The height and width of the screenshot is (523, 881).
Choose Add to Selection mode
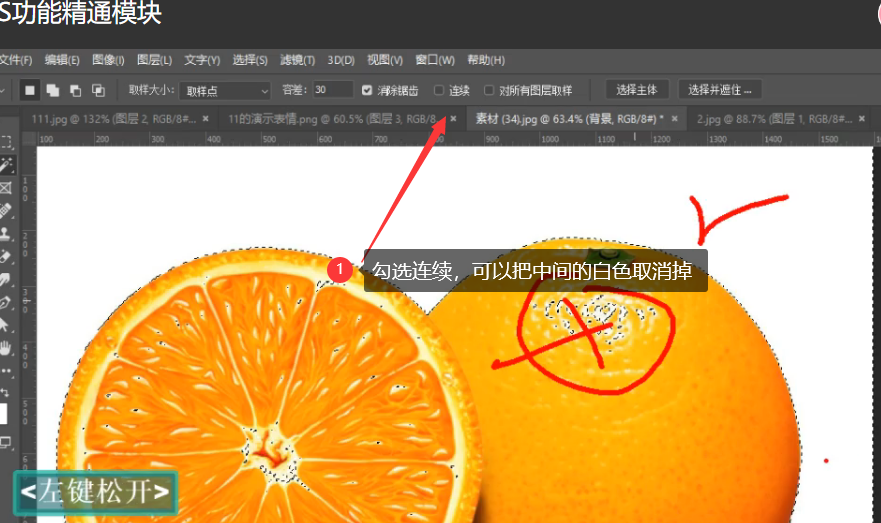(53, 90)
